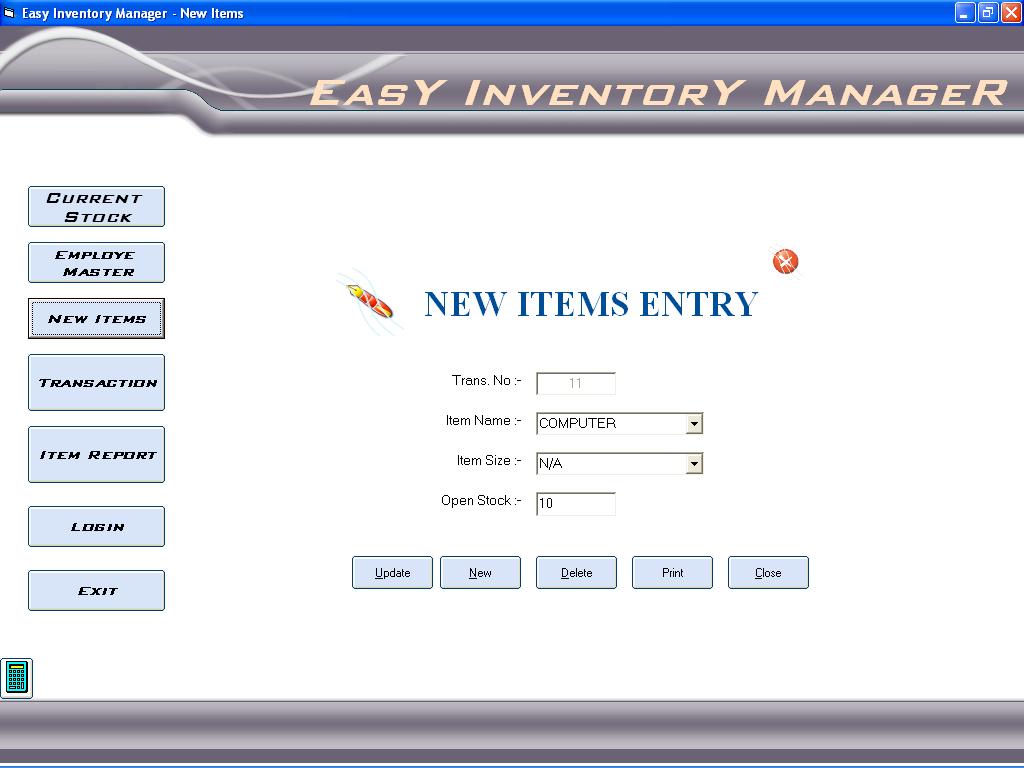Click the Update button
1024x768 pixels.
click(x=392, y=573)
